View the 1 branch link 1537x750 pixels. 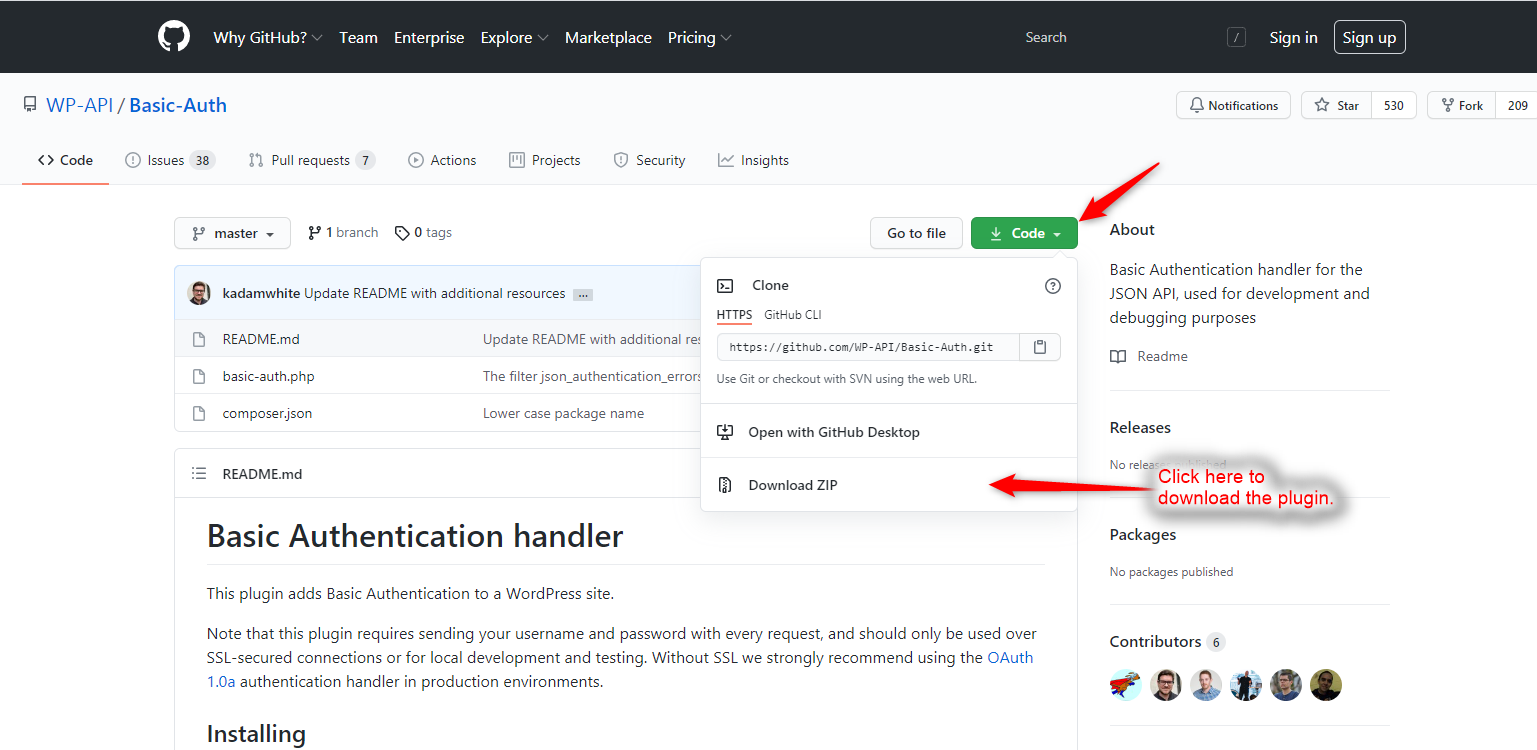pos(343,233)
